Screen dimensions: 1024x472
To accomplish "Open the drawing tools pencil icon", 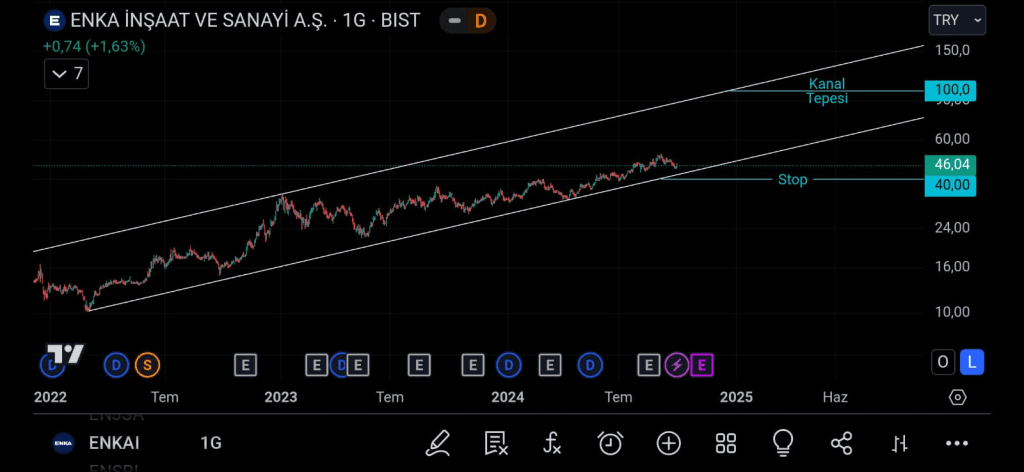I will point(438,443).
